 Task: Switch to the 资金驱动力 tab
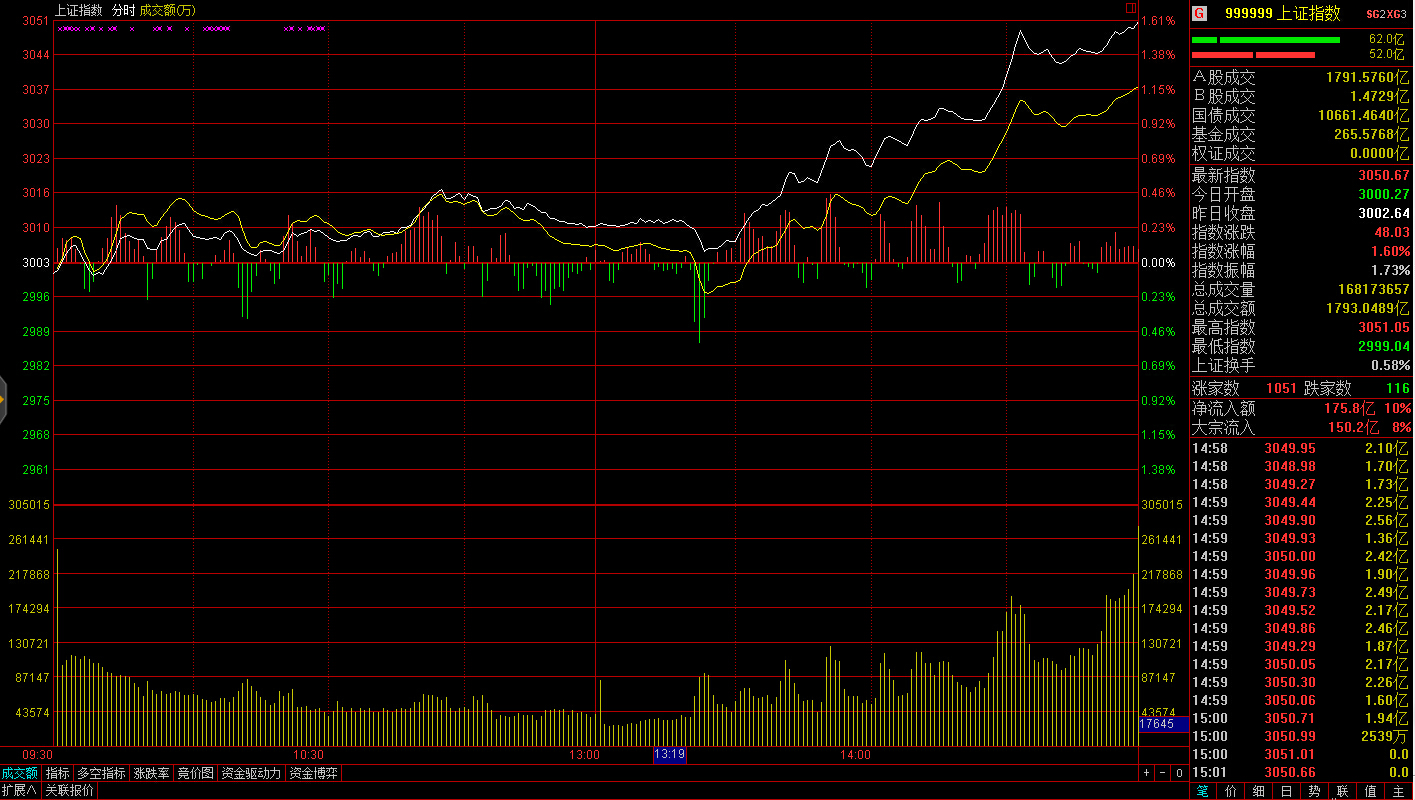pyautogui.click(x=251, y=773)
